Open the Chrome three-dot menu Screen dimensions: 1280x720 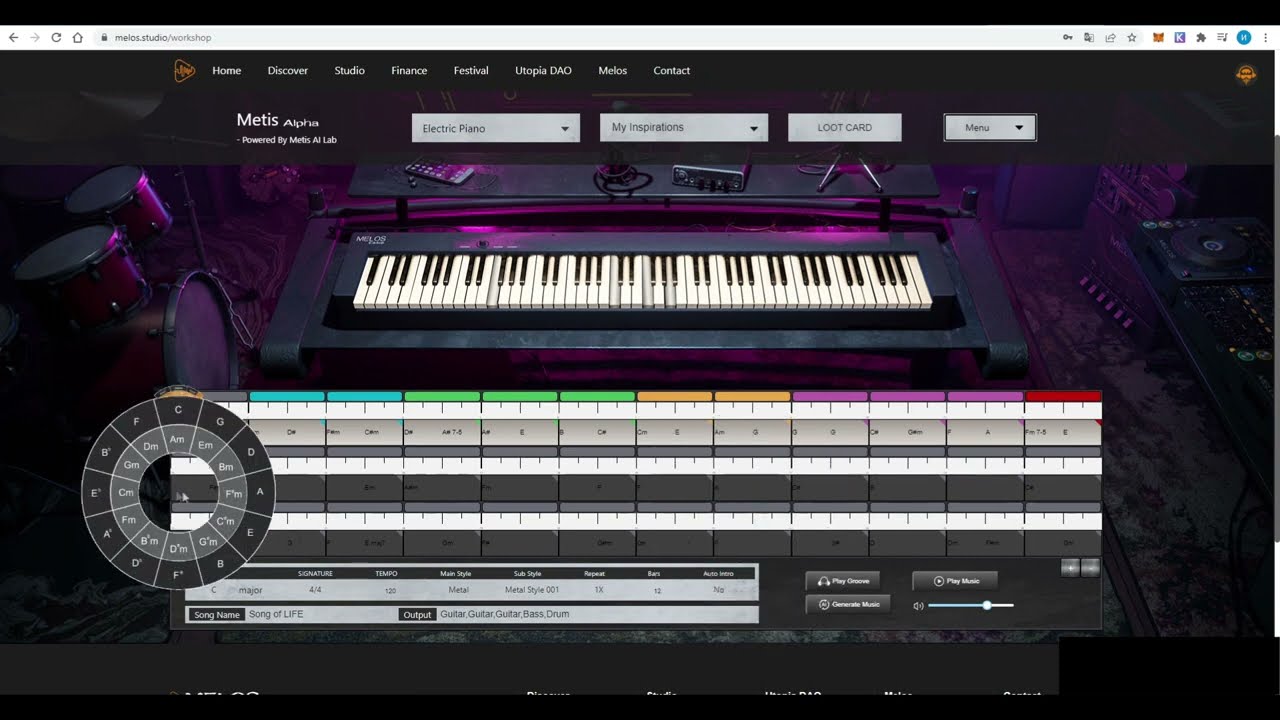click(1266, 37)
